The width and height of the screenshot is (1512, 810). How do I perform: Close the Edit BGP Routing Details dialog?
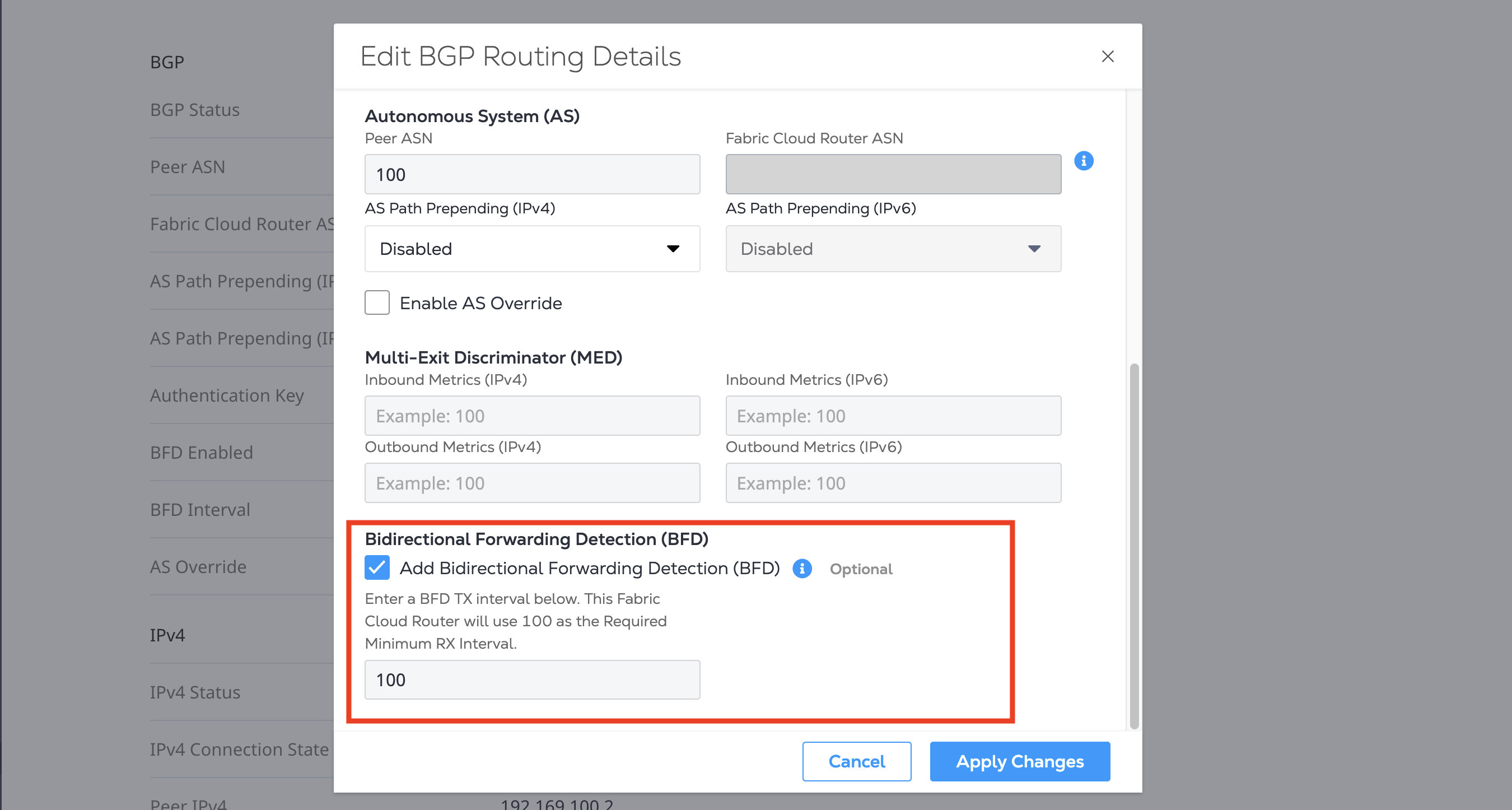[1108, 57]
